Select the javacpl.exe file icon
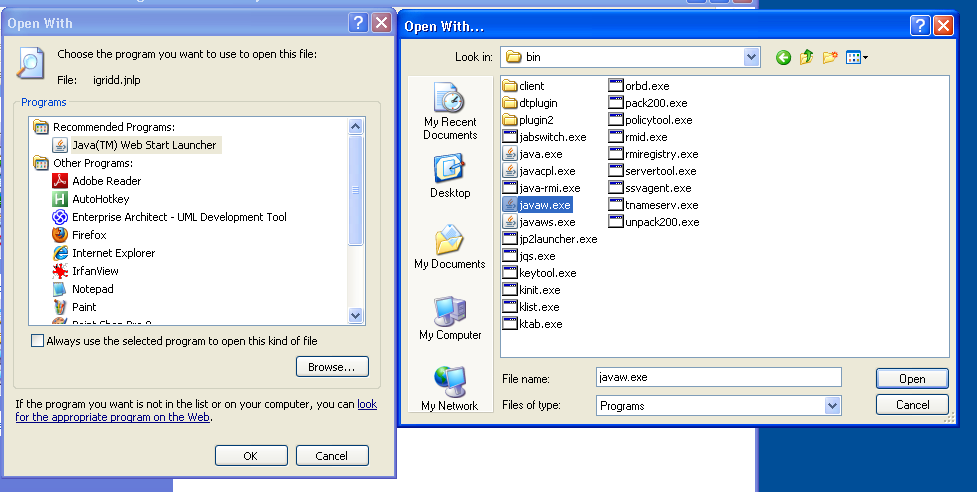Screen dimensions: 977x492 click(x=510, y=171)
